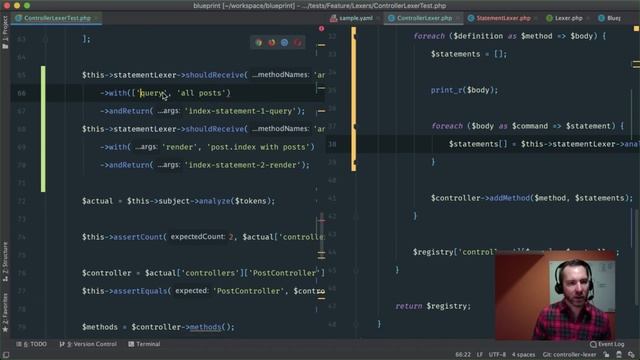Open UTF-8 encoding selector in status bar

497,355
